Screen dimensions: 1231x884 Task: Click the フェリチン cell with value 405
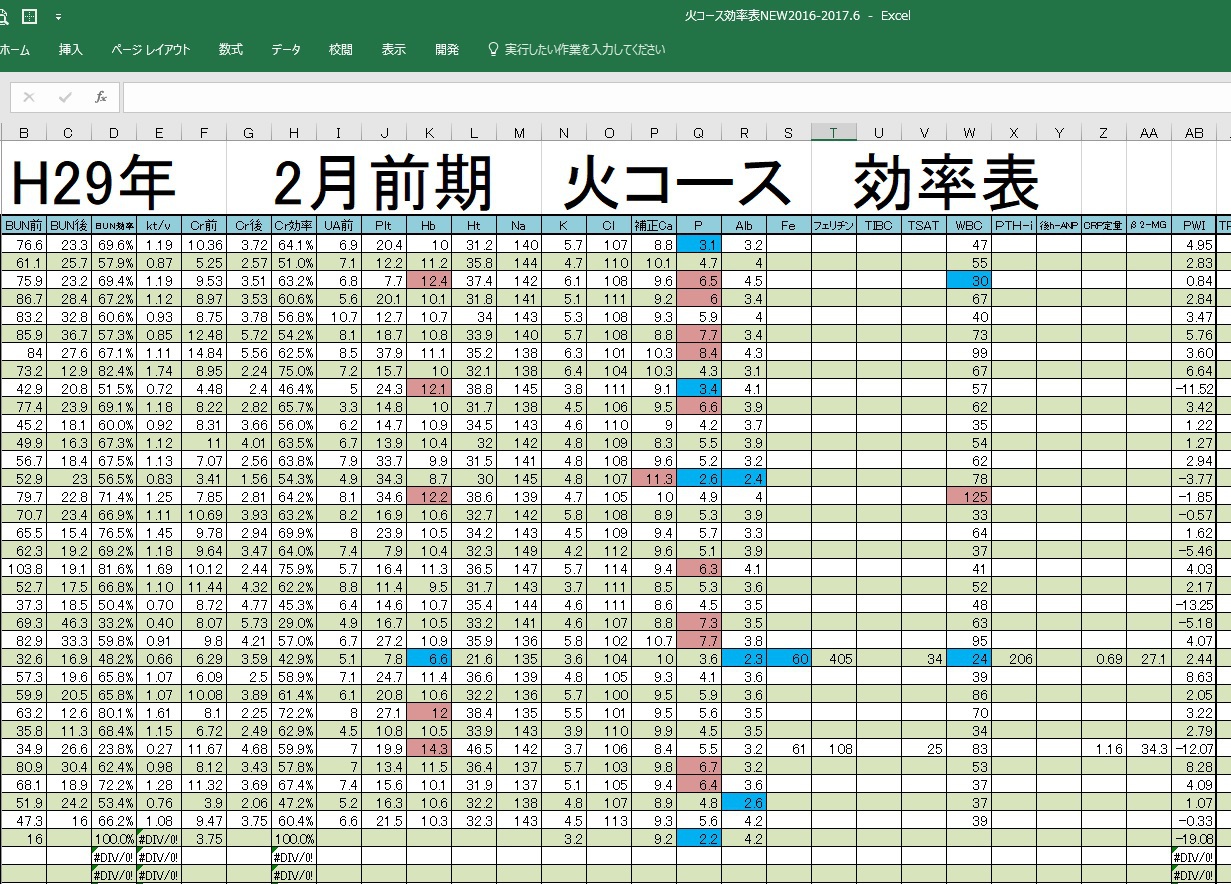[833, 659]
